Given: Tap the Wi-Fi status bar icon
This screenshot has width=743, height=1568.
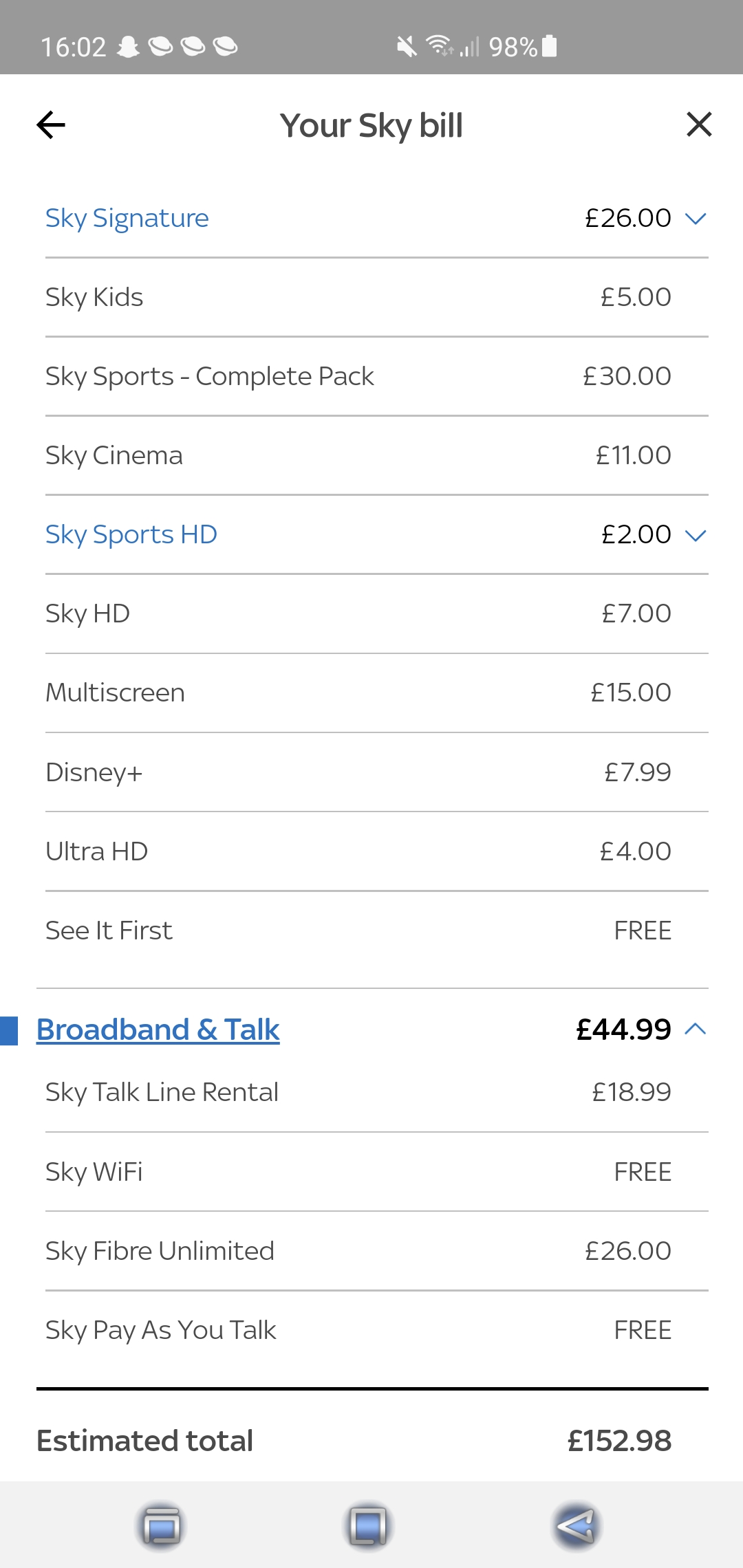Looking at the screenshot, I should 438,46.
